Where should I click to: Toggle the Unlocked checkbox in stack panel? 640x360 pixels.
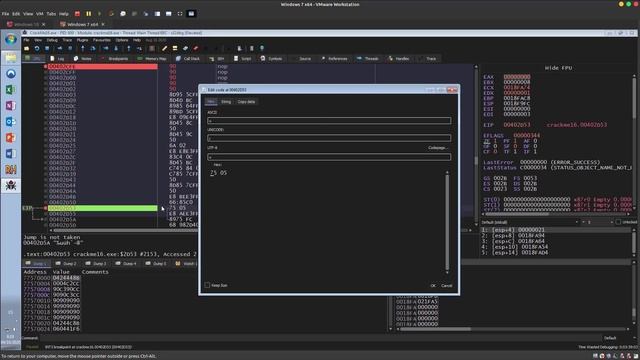(x=618, y=222)
